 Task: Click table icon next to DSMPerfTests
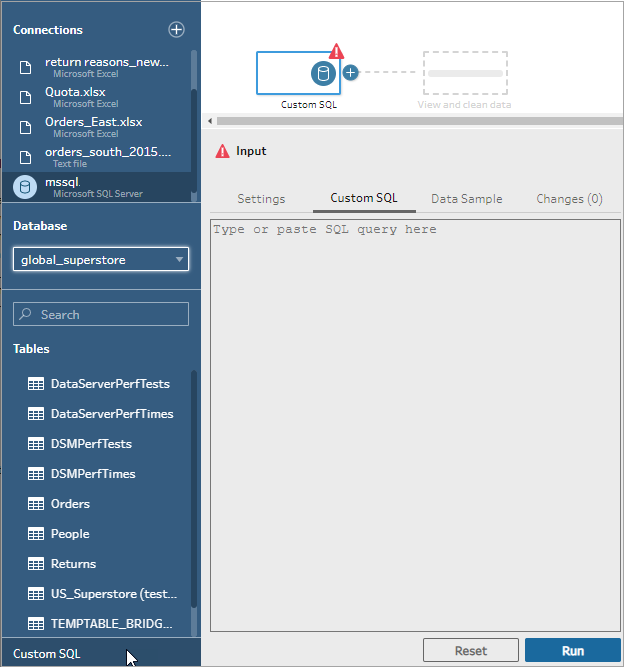pos(36,444)
